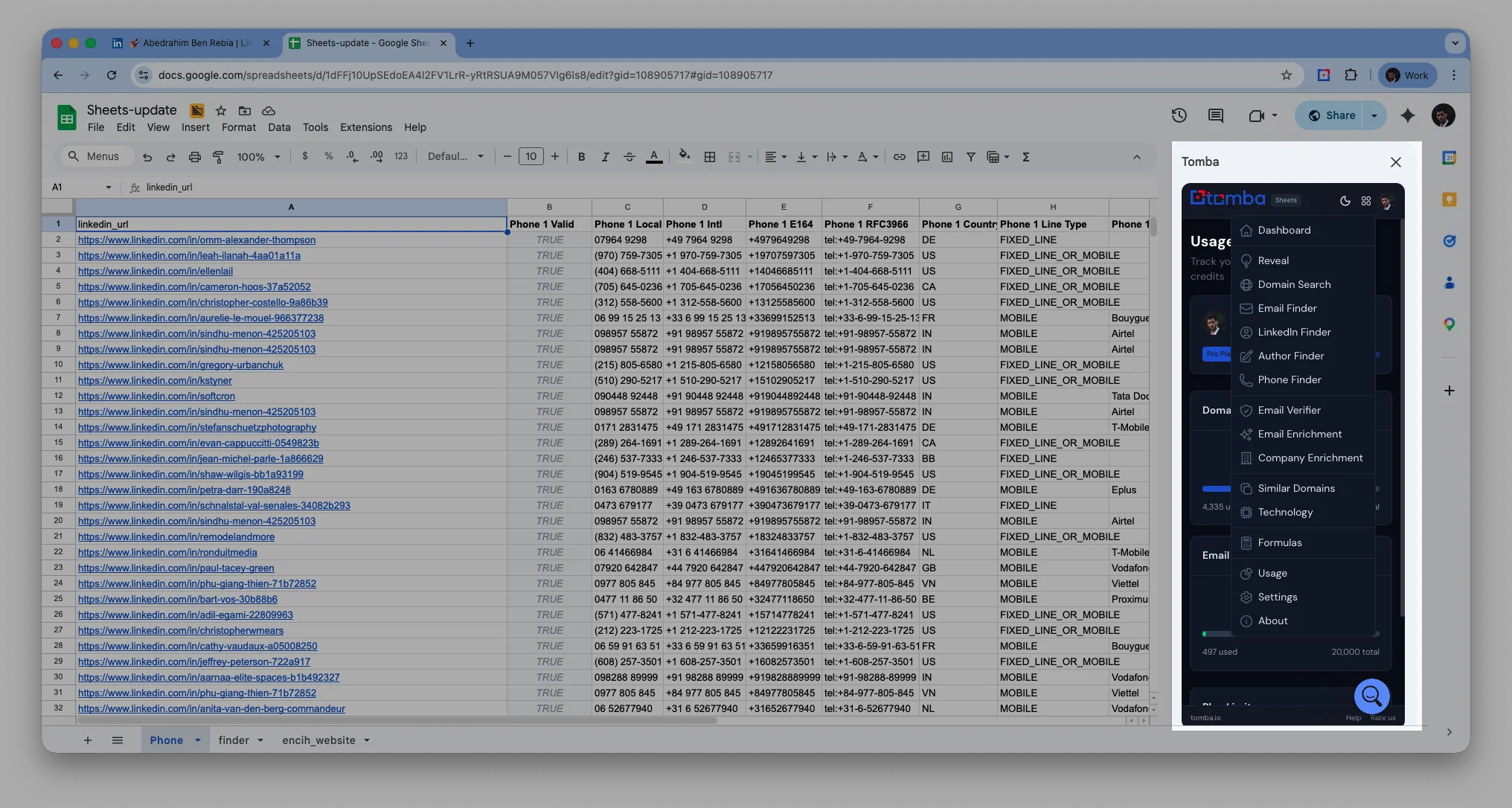Screen dimensions: 1512x808
Task: Open the borders tool
Action: coord(710,157)
